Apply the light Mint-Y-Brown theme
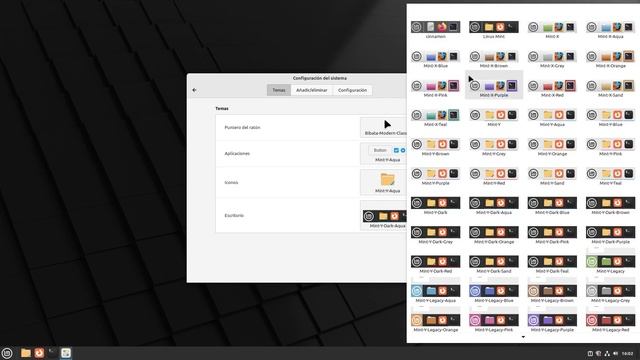Screen dimensions: 640x360 point(436,147)
